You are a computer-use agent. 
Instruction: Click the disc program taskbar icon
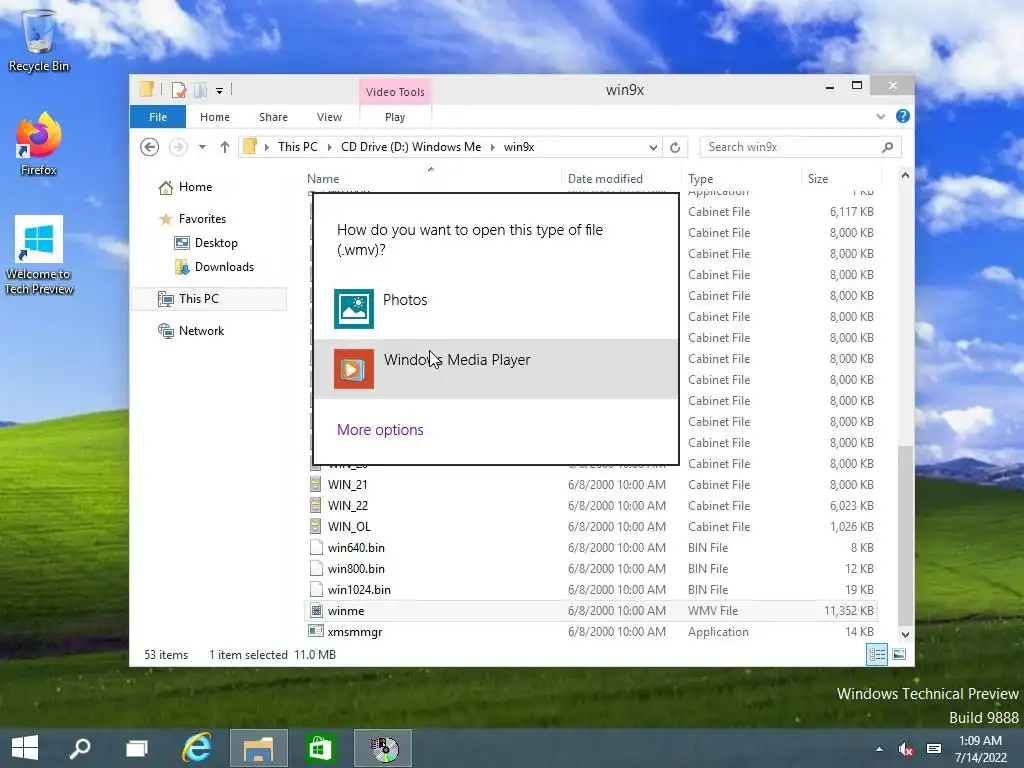point(383,748)
